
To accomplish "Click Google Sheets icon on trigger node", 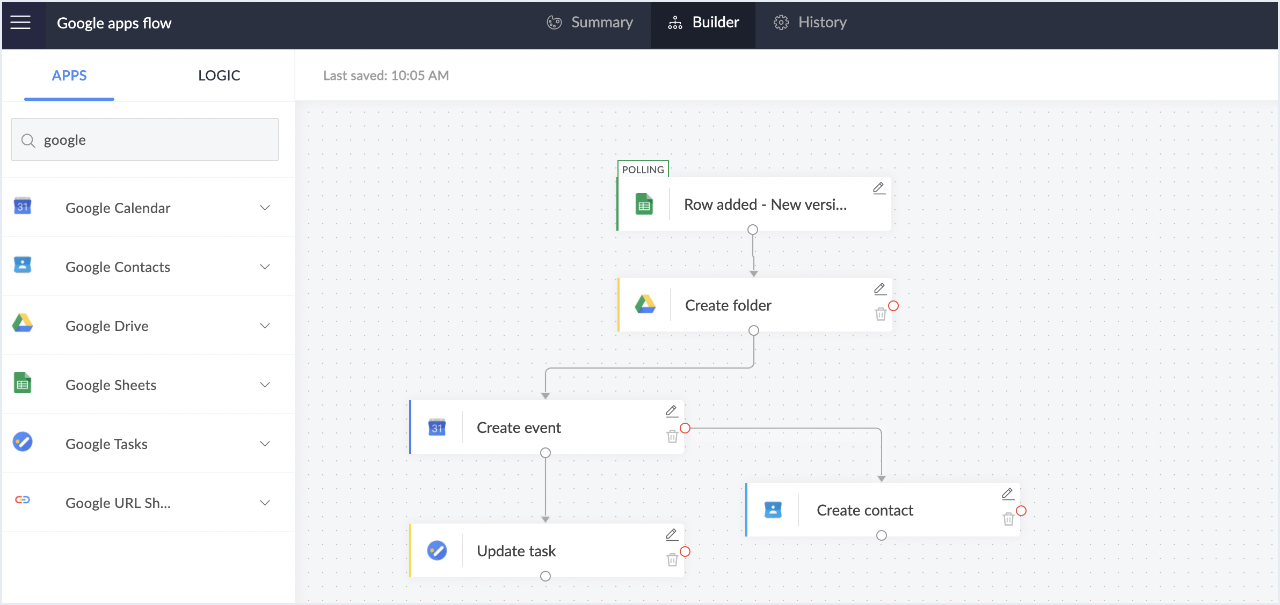I will point(644,204).
